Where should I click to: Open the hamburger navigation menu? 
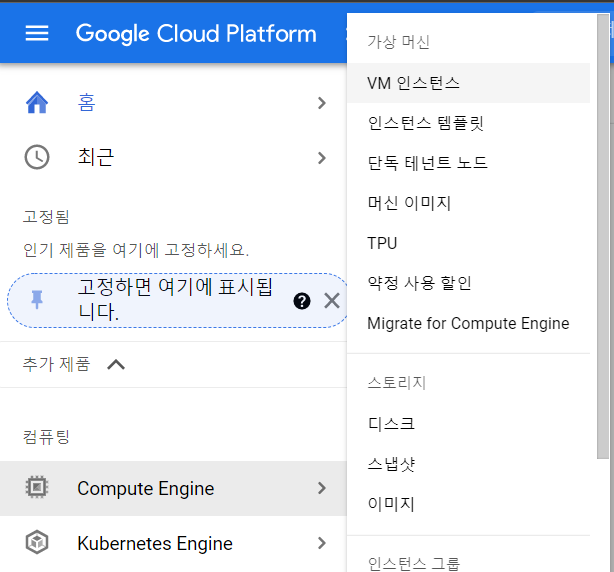[x=37, y=33]
